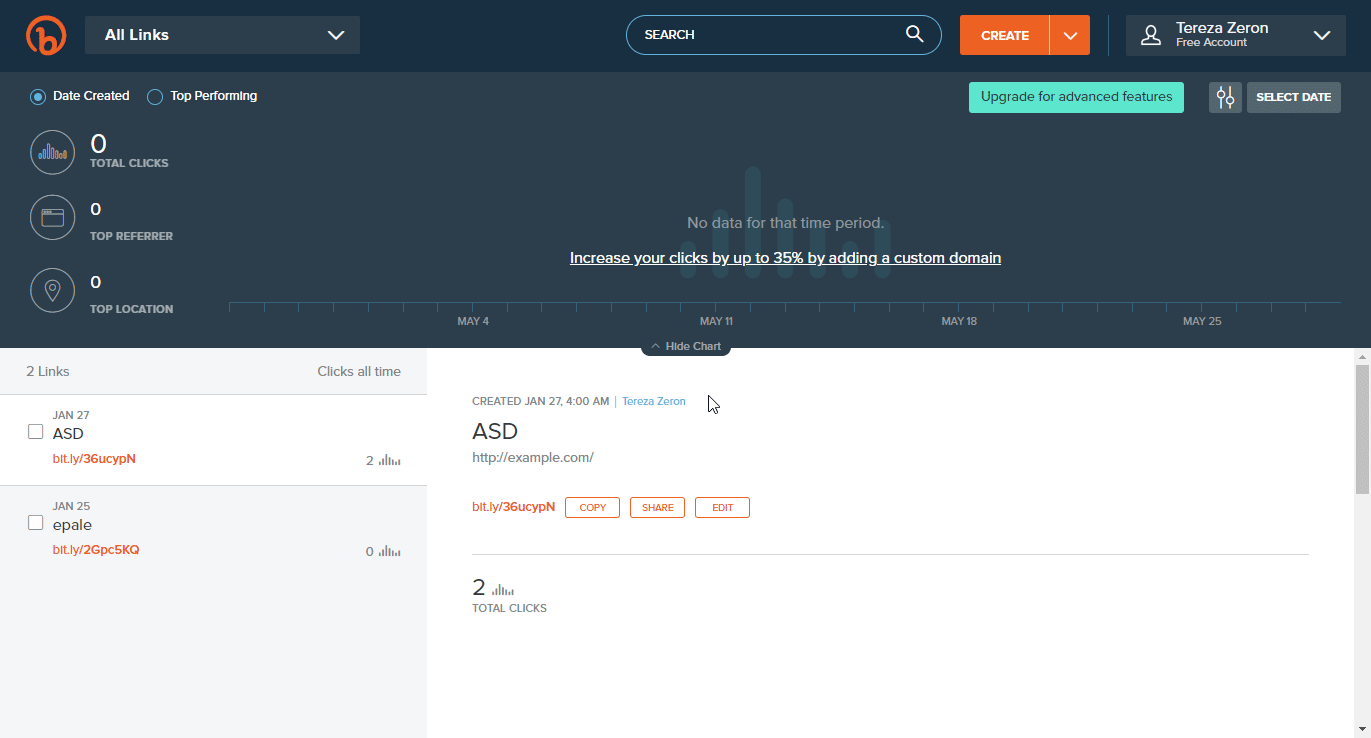Click the MAY 11 timeline marker
The width and height of the screenshot is (1371, 738).
(716, 321)
